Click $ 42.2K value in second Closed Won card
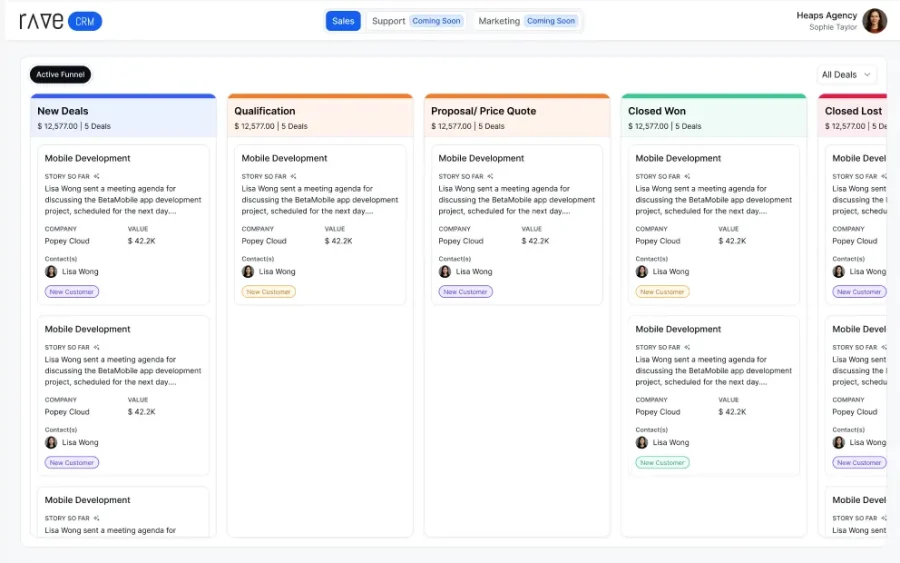This screenshot has height=563, width=900. (x=732, y=412)
